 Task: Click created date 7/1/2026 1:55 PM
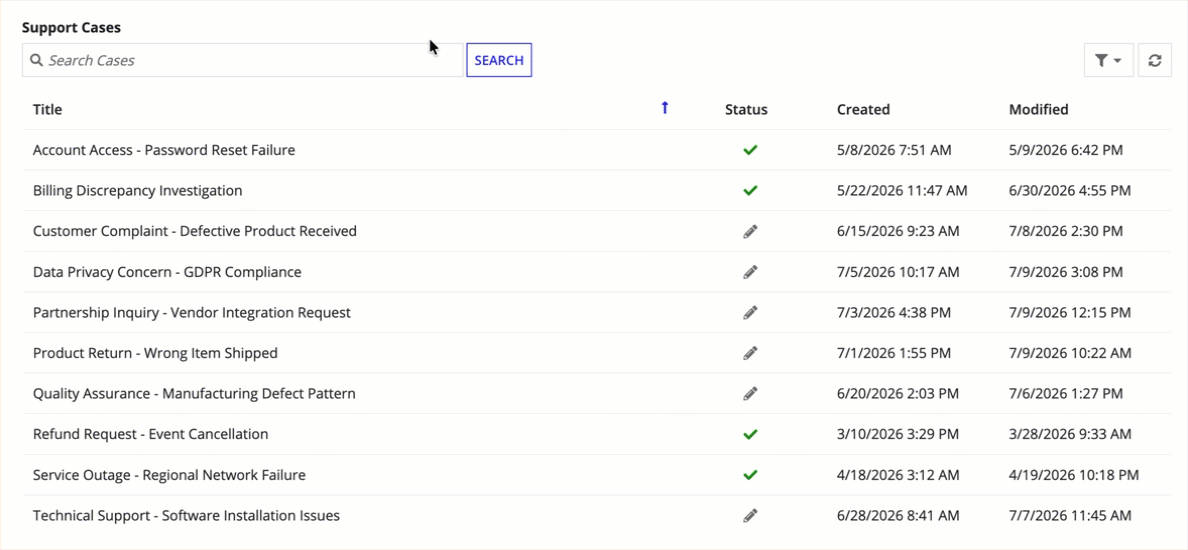[x=893, y=353]
